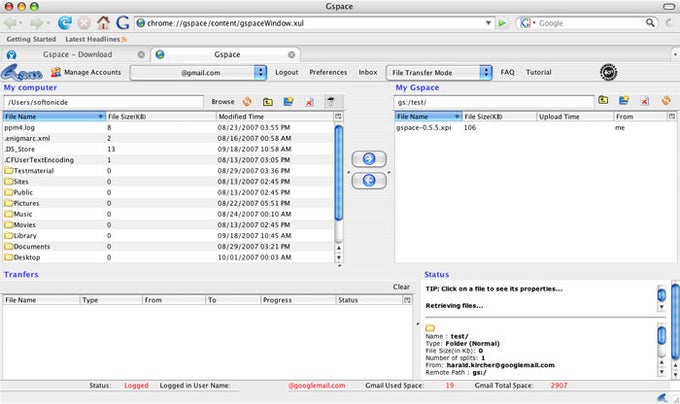Click the pin icon in the My computer toolbar
Viewport: 680px width, 404px height.
click(x=330, y=102)
